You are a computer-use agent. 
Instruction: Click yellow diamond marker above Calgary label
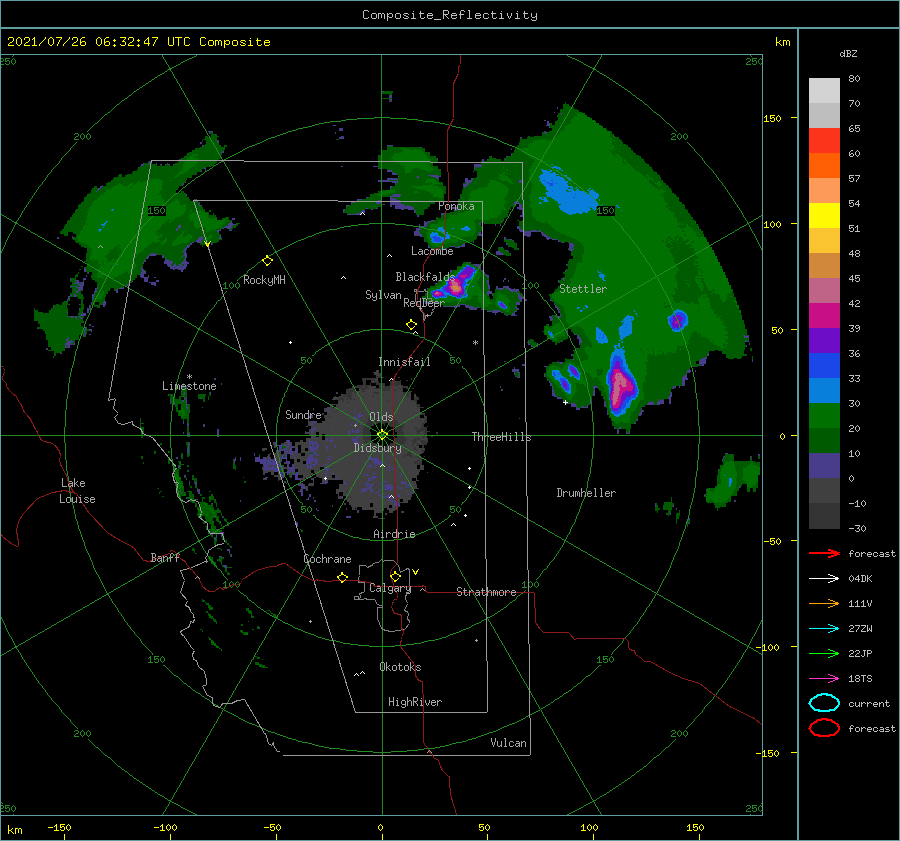[x=395, y=576]
